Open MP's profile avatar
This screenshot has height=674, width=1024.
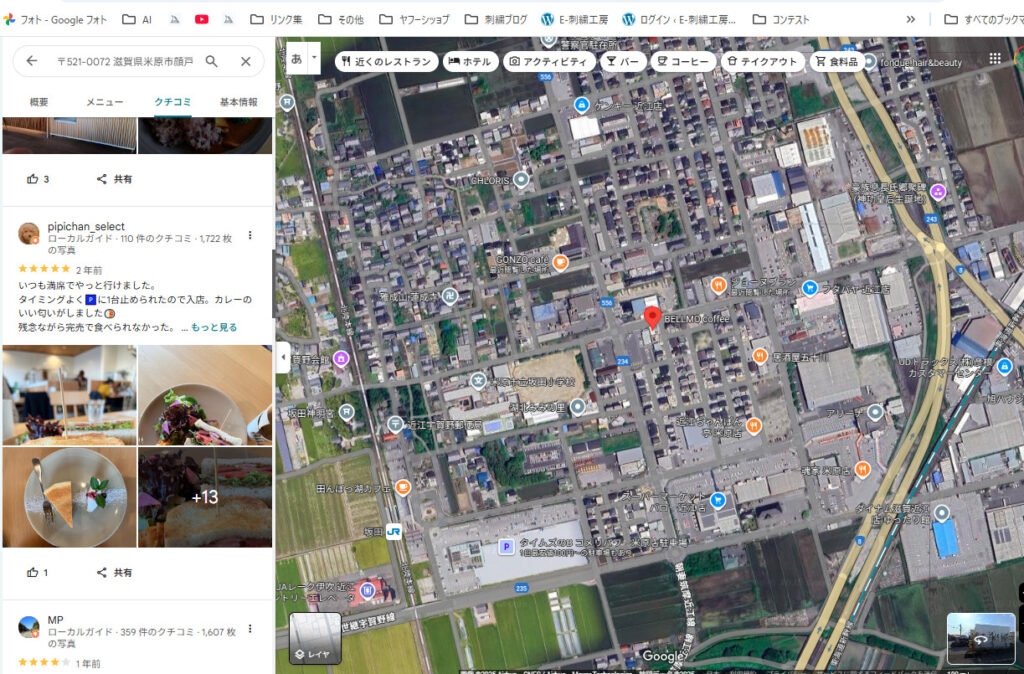tap(28, 626)
